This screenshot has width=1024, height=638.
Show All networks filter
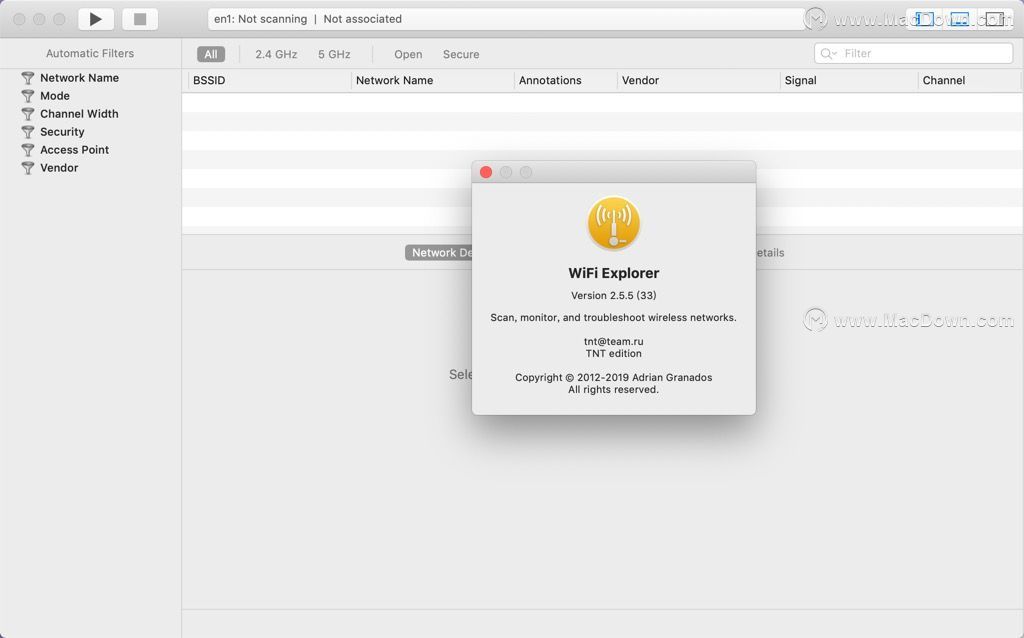(211, 54)
